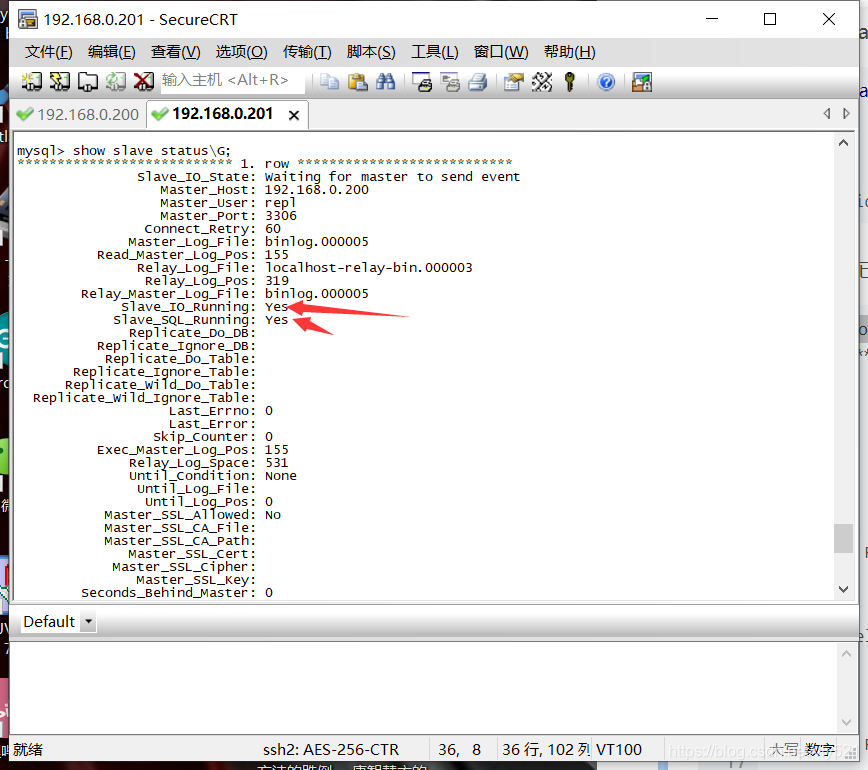Click the Seconds_Behind_Master label
The image size is (868, 770).
tap(168, 593)
